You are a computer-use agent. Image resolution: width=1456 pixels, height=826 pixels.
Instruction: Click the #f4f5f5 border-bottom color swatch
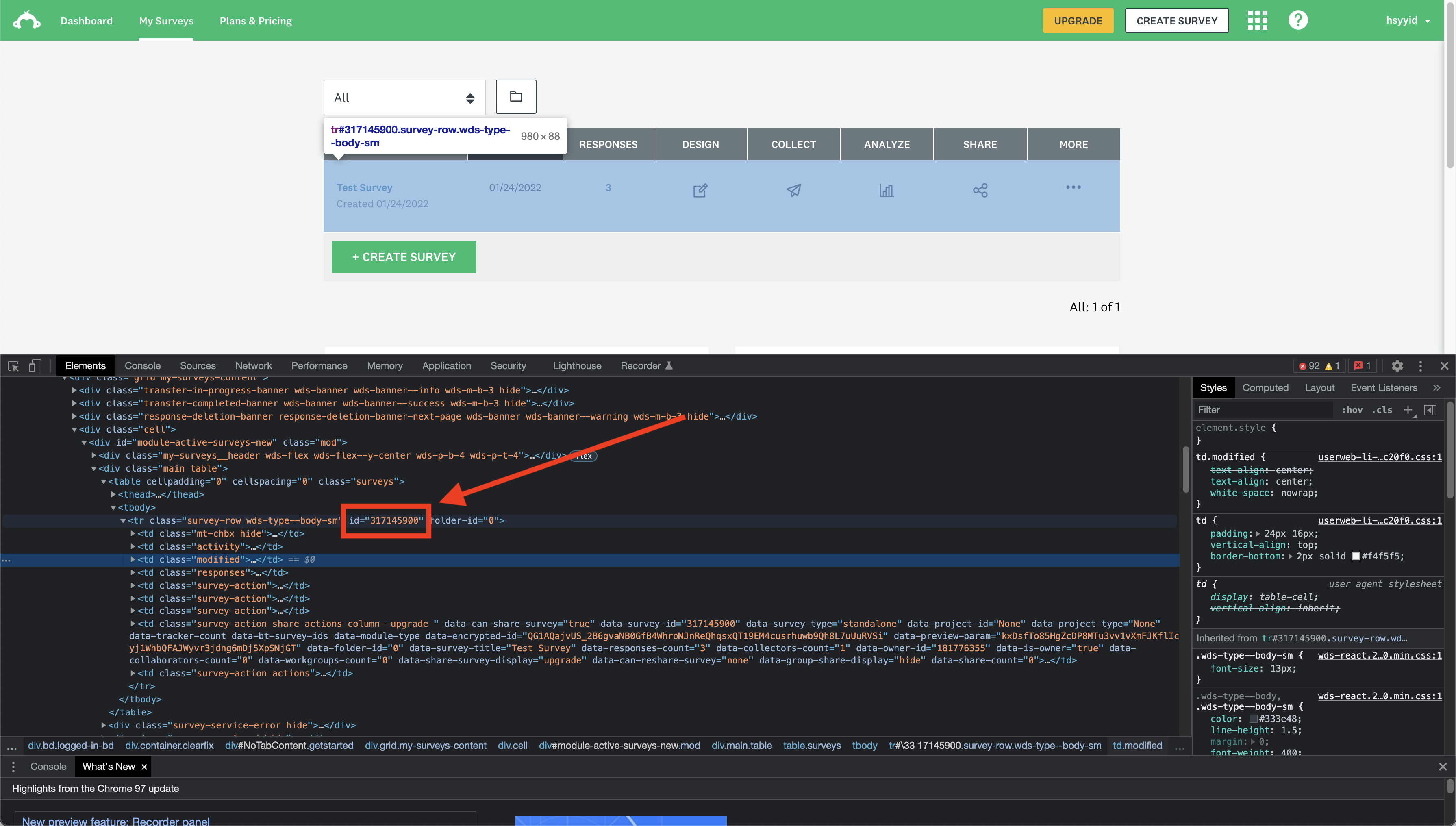(x=1356, y=556)
